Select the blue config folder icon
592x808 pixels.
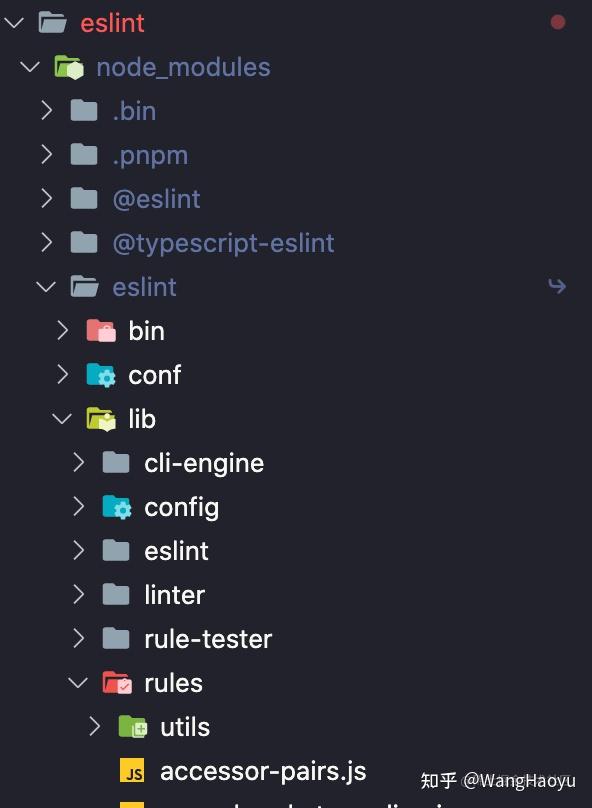[118, 506]
